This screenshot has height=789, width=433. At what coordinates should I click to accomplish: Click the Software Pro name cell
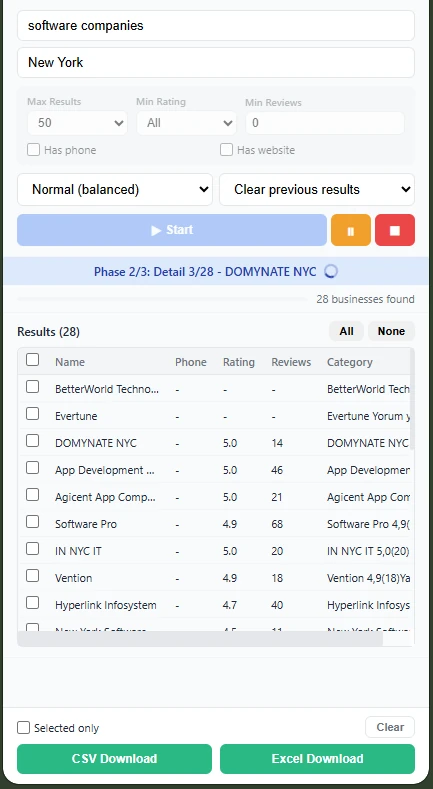click(x=86, y=524)
